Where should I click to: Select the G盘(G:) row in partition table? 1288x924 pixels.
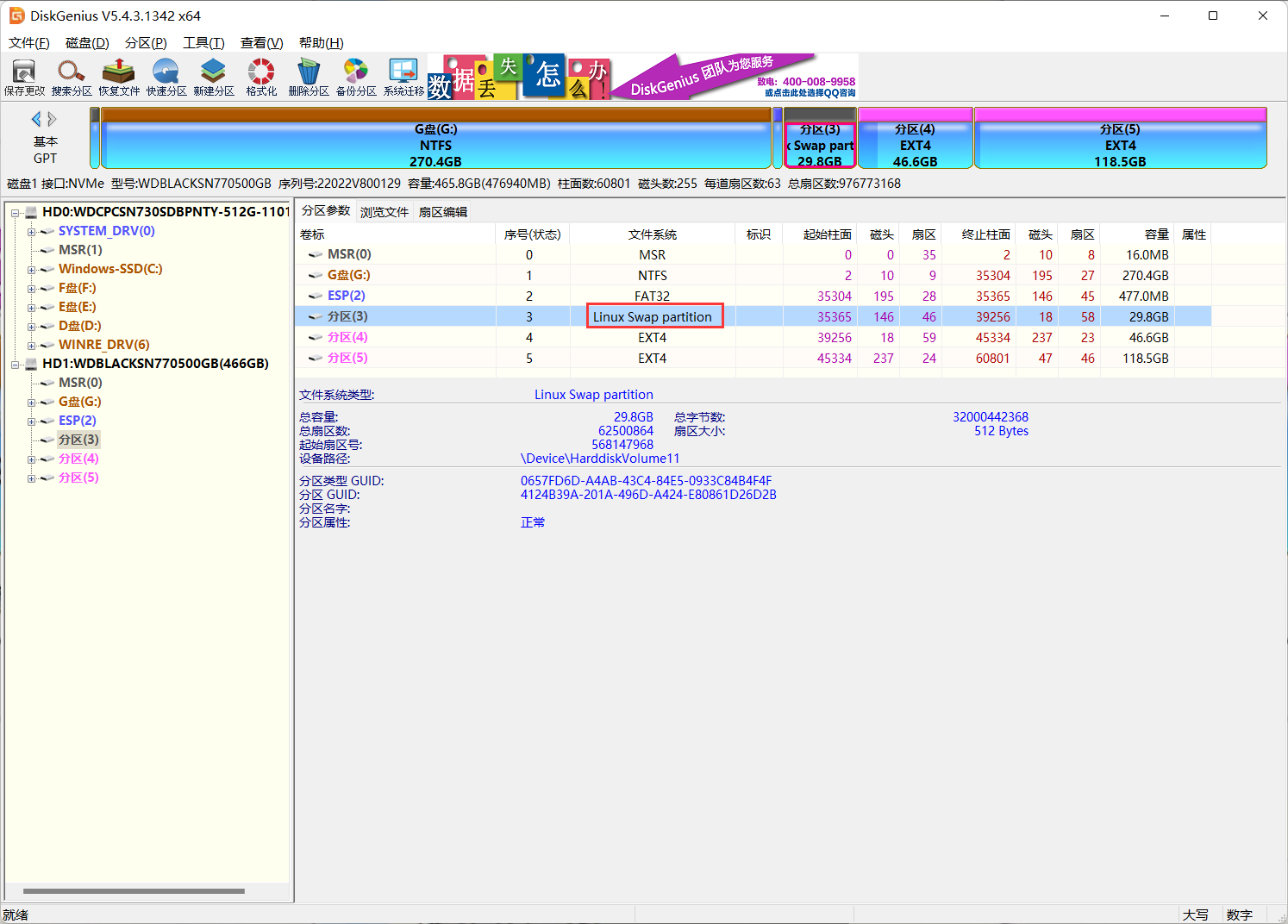[x=753, y=276]
